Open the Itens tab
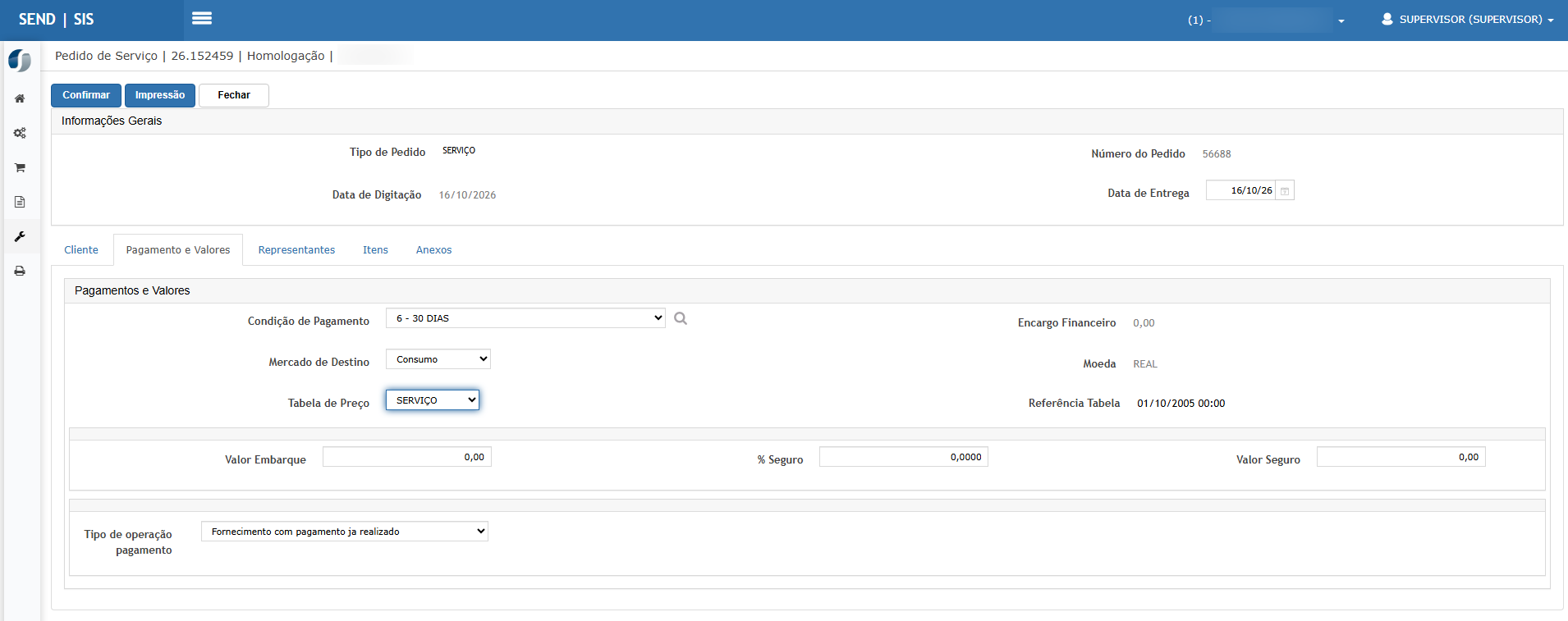This screenshot has height=621, width=1568. point(375,250)
